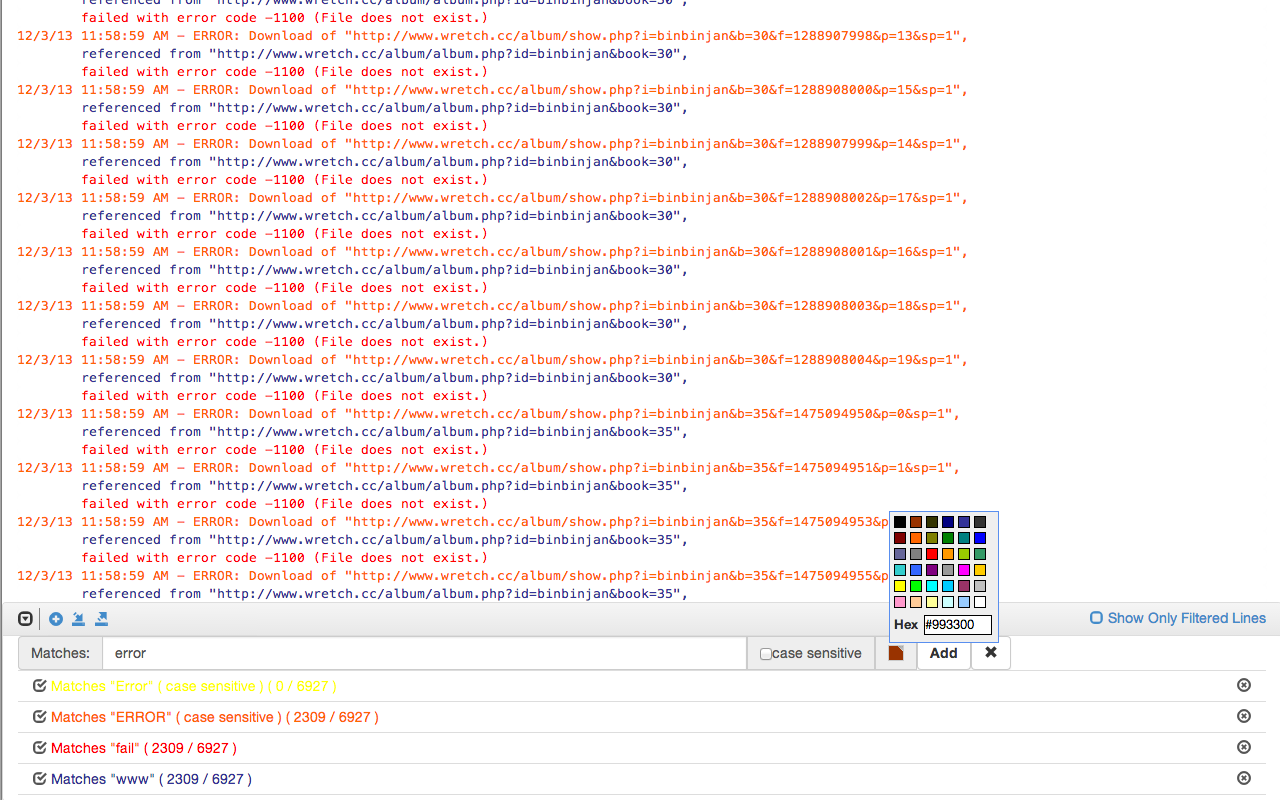Click the log line ending with p=13&sp=1
The image size is (1280, 800).
point(492,36)
